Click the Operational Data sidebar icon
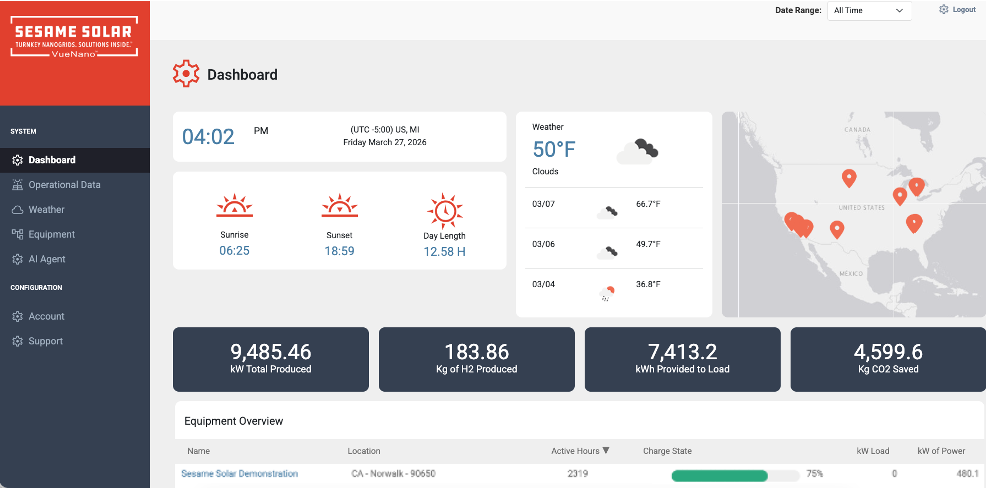This screenshot has height=488, width=987. click(17, 185)
